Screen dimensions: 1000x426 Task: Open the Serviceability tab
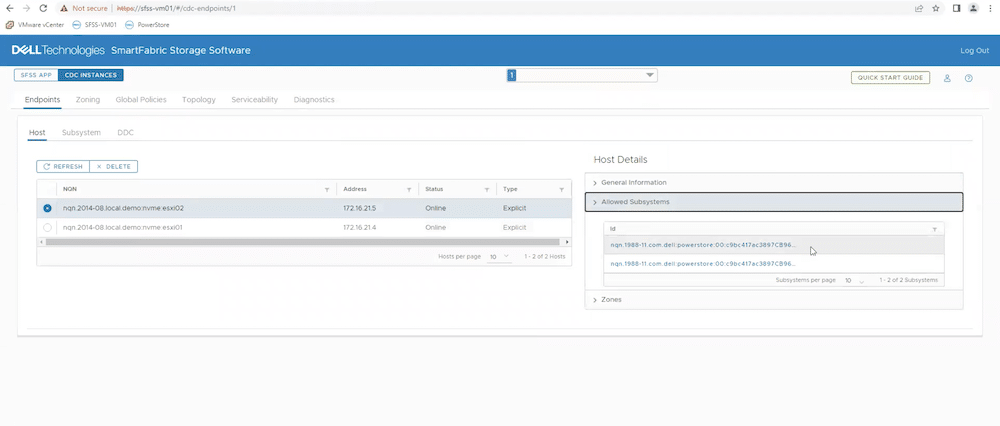tap(254, 99)
